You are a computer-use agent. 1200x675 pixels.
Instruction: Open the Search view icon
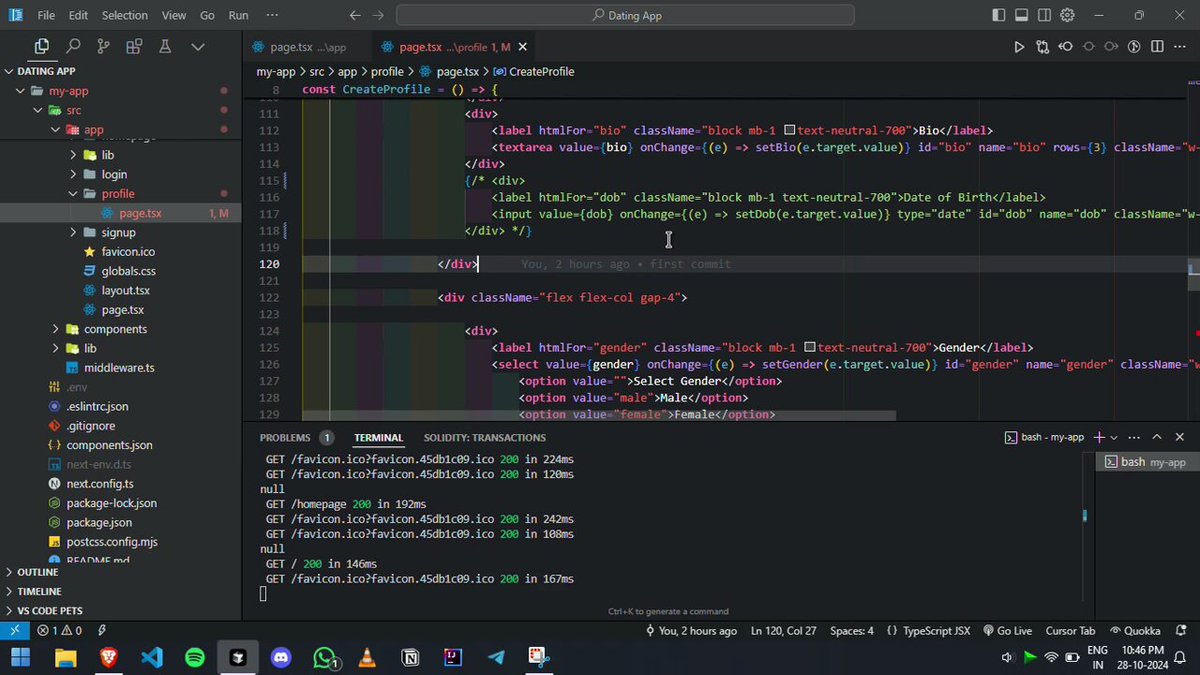73,46
